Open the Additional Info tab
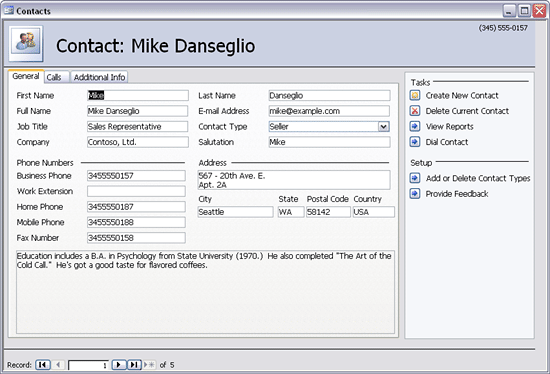Viewport: 550px width, 374px height. click(99, 77)
